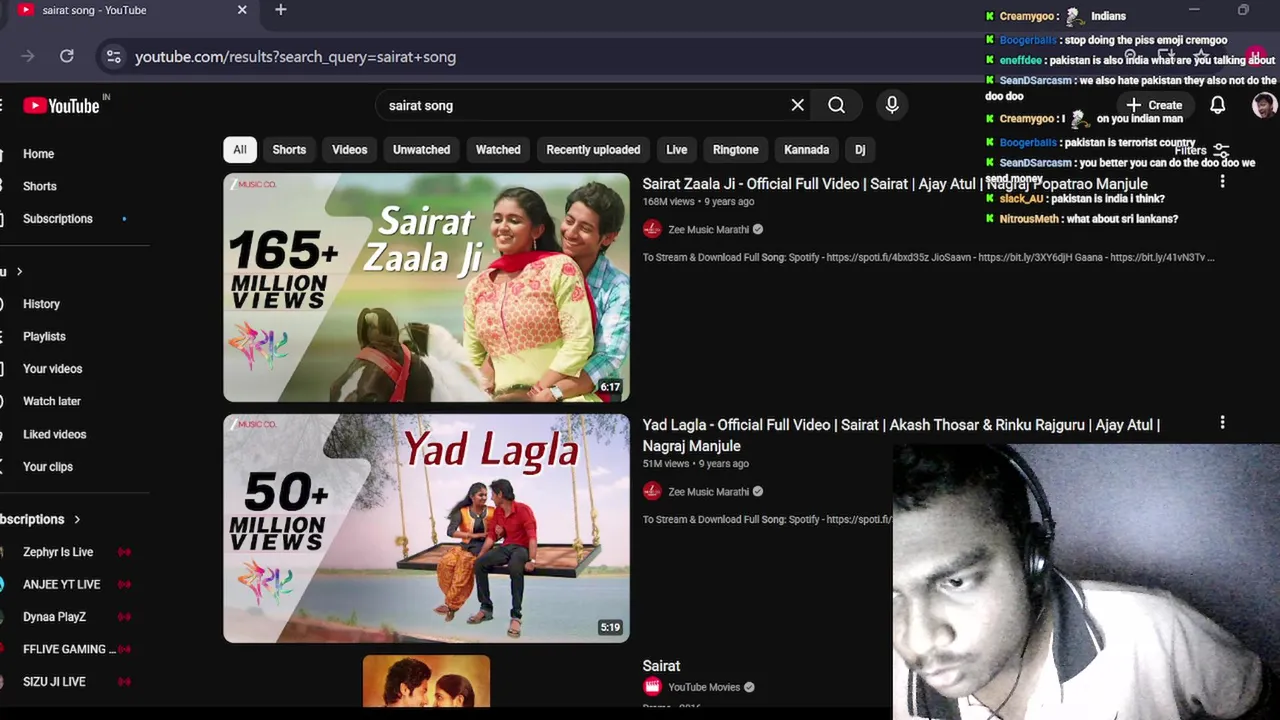Select the Shorts filter chip
Image resolution: width=1280 pixels, height=720 pixels.
289,150
